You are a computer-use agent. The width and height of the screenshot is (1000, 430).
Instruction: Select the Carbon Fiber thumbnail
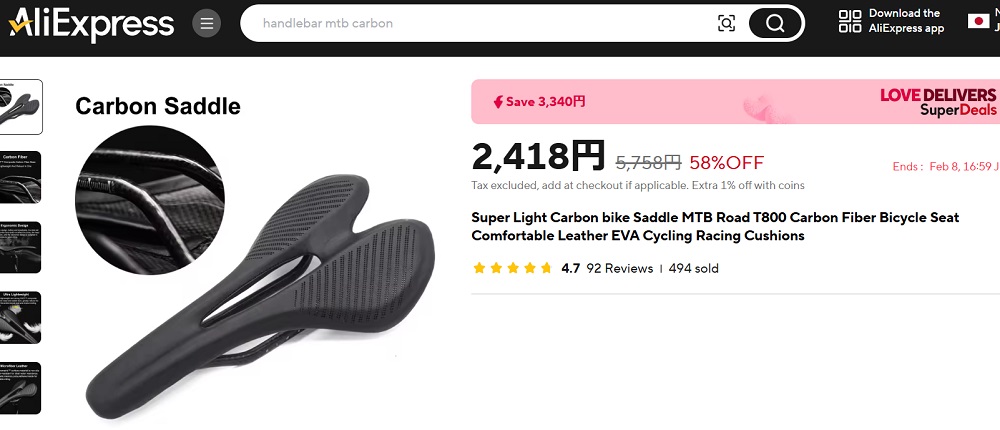tap(20, 177)
